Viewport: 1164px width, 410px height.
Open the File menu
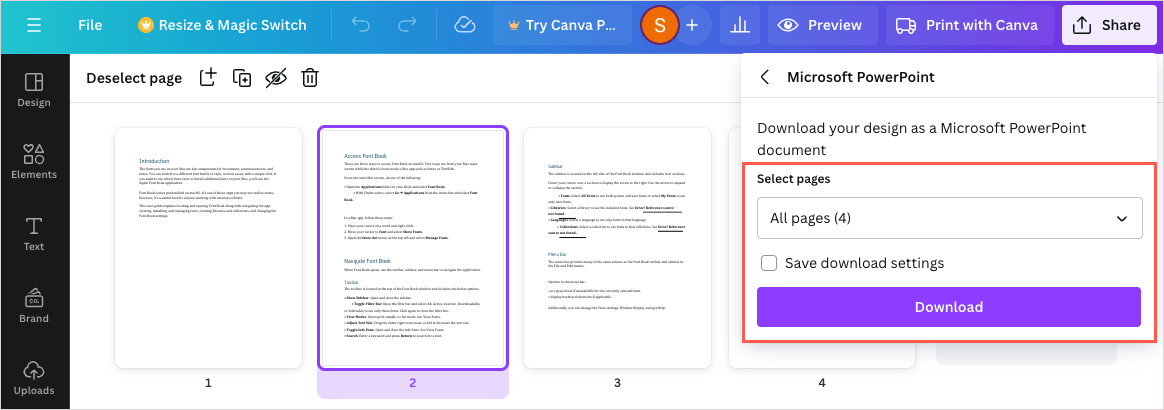click(x=90, y=25)
